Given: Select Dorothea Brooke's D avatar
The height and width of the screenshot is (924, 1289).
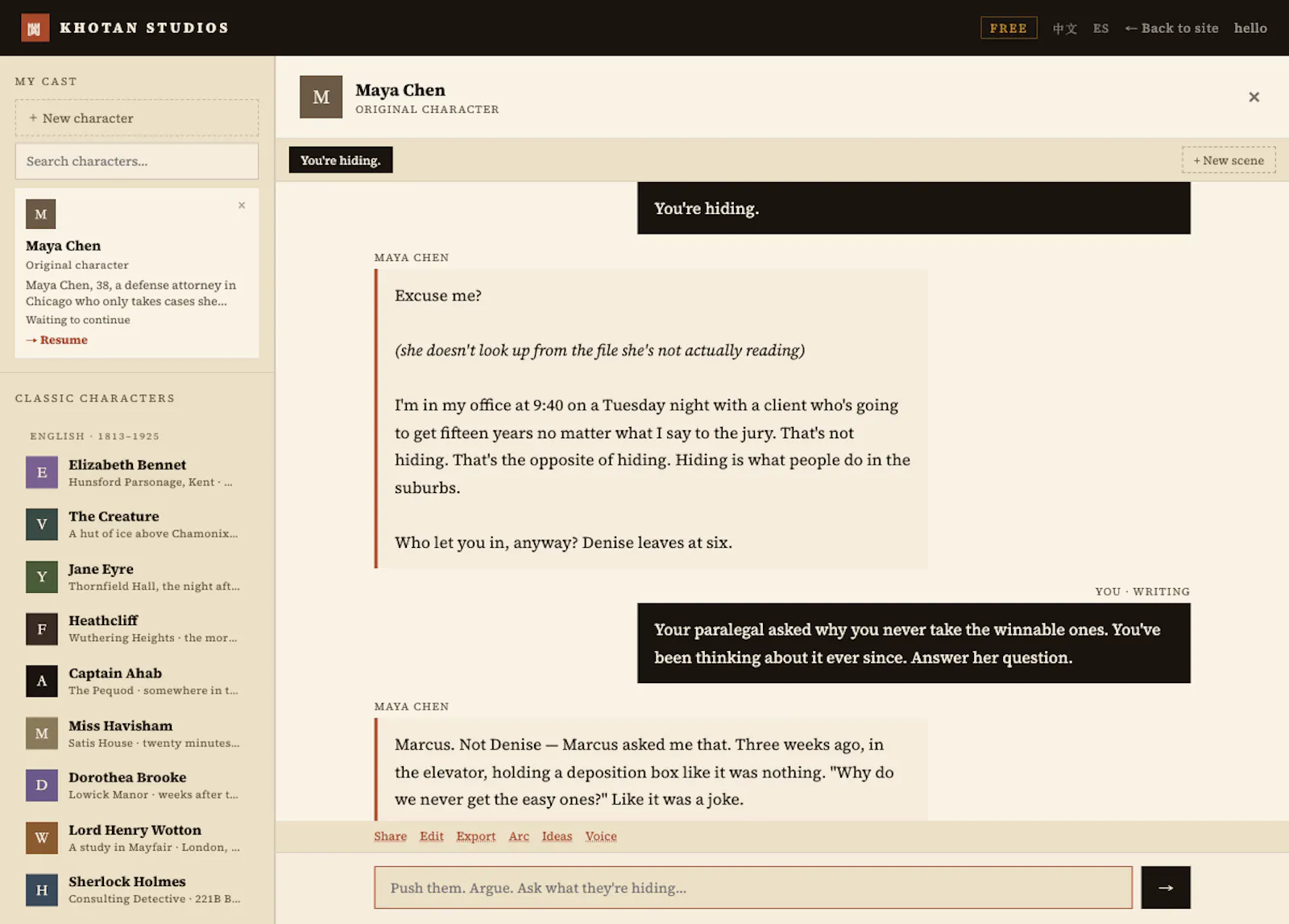Looking at the screenshot, I should point(42,785).
